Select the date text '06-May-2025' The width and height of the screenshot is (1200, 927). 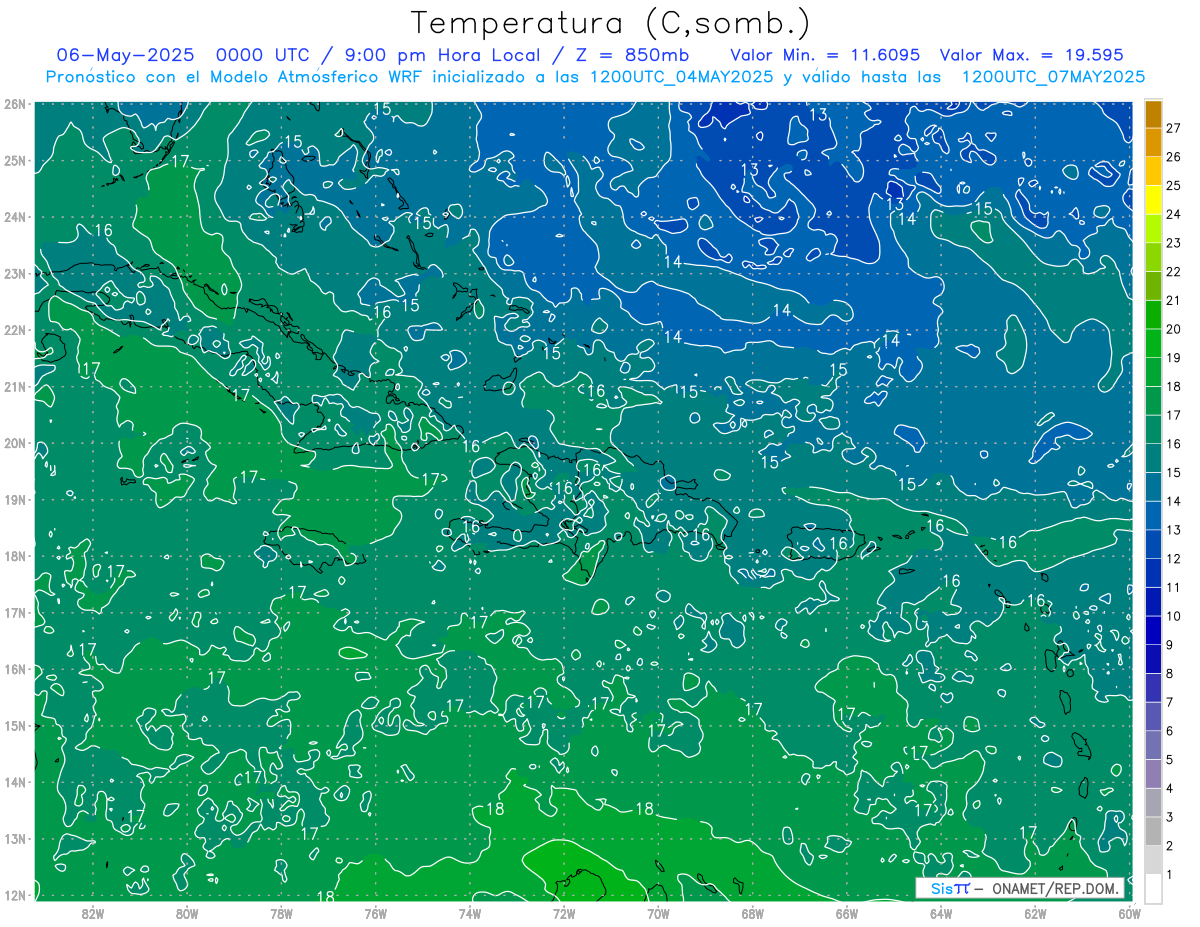[x=125, y=55]
